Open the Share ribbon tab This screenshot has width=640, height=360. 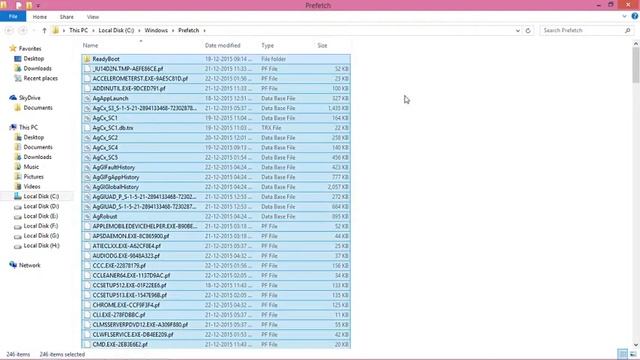[x=67, y=17]
